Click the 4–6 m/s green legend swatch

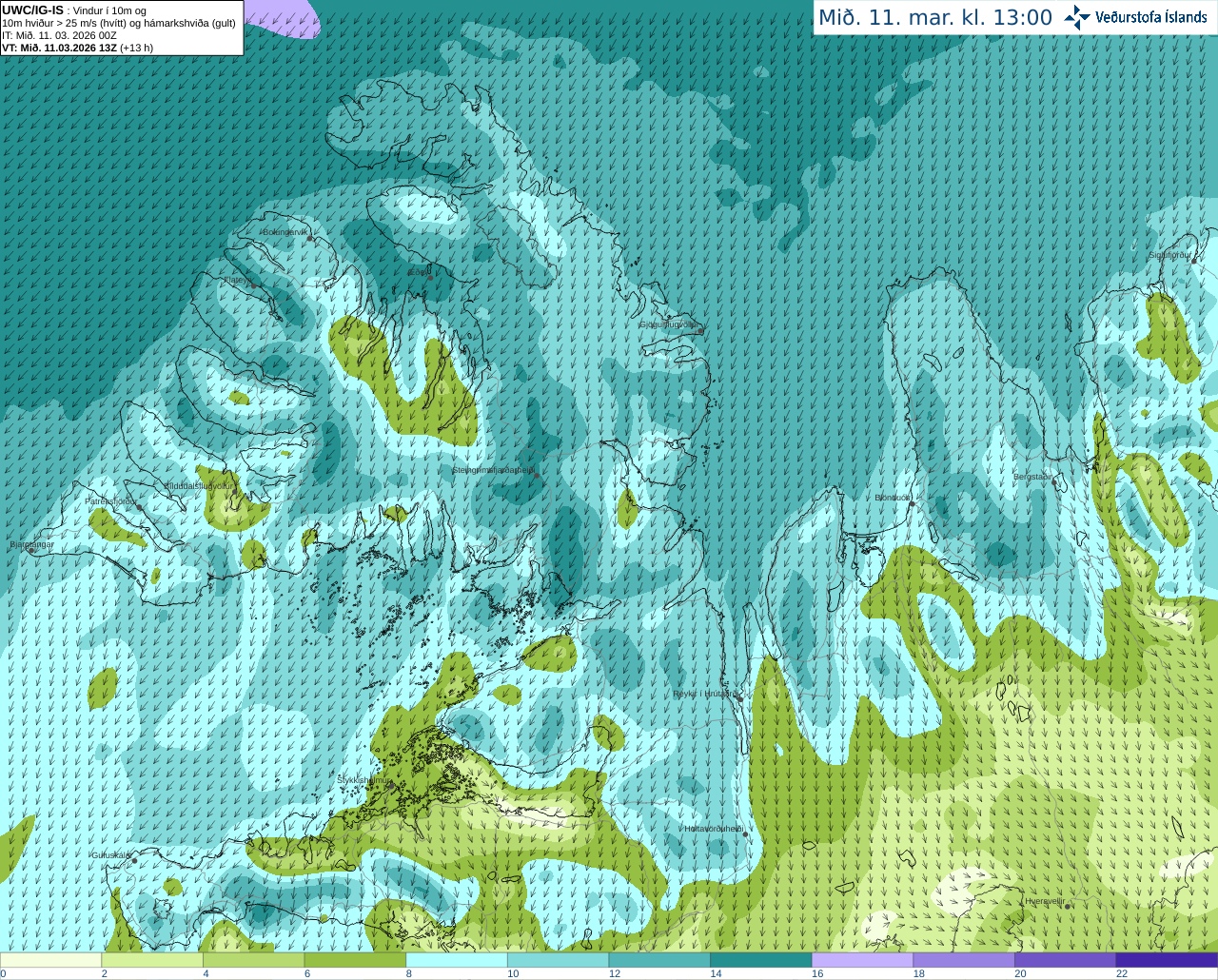254,960
